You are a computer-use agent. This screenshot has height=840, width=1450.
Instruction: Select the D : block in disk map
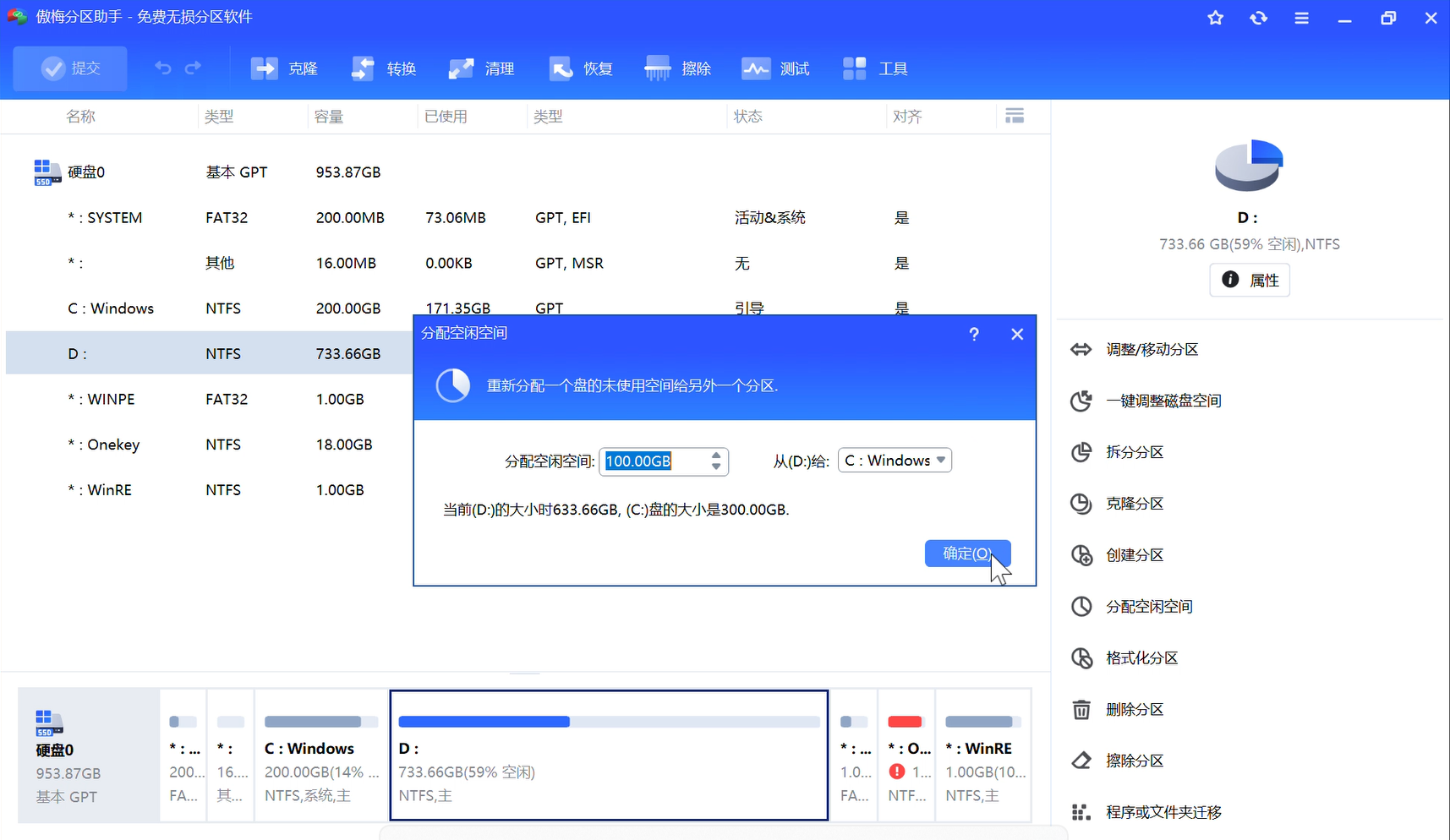pyautogui.click(x=609, y=755)
